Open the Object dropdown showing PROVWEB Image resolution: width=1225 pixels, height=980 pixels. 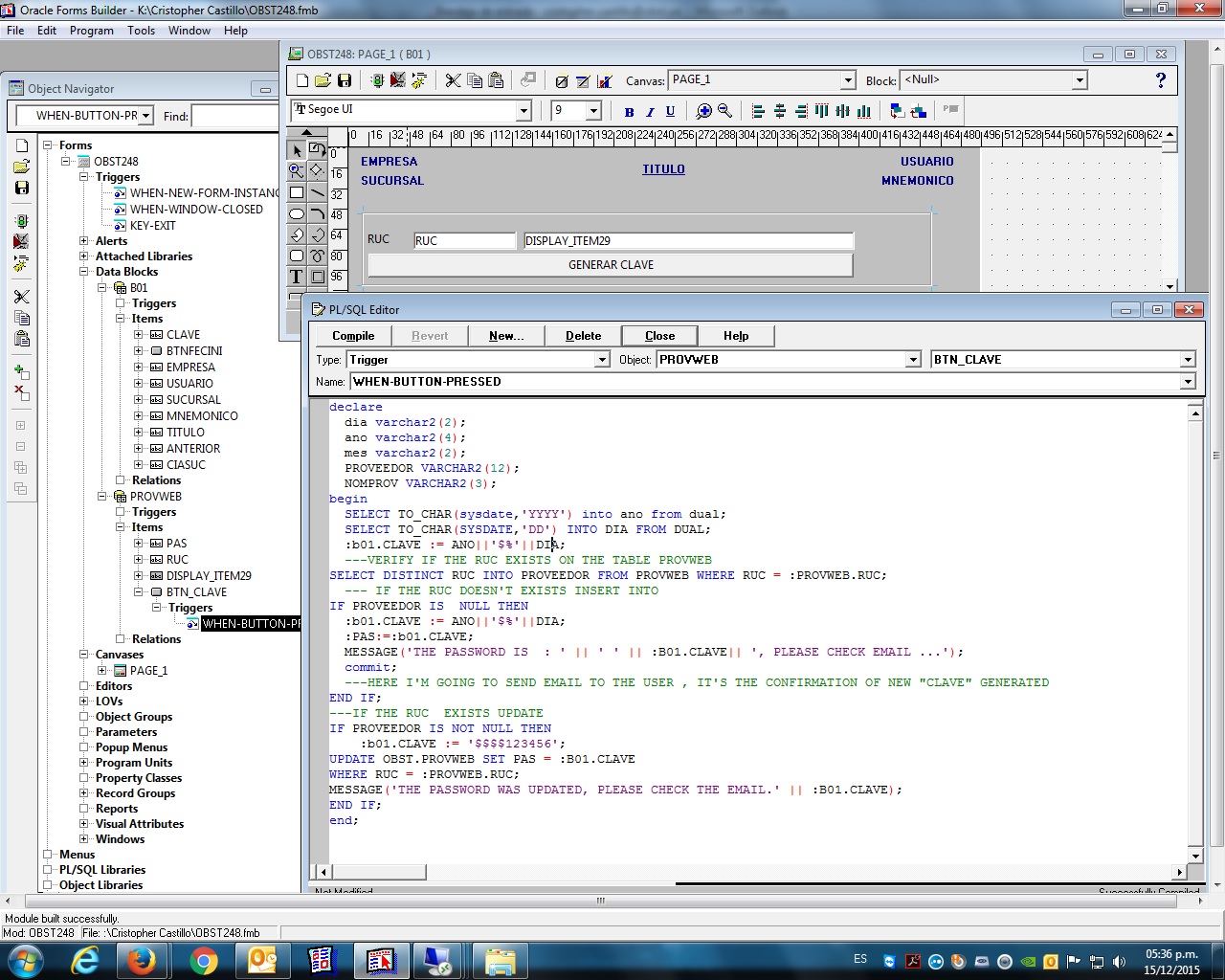[x=912, y=360]
